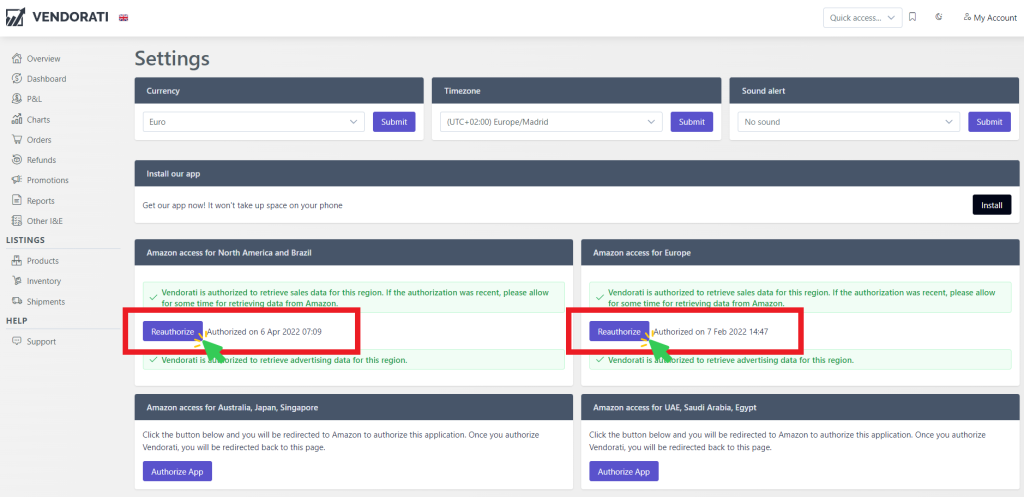This screenshot has height=497, width=1024.
Task: Open the Quick access dropdown
Action: point(862,18)
